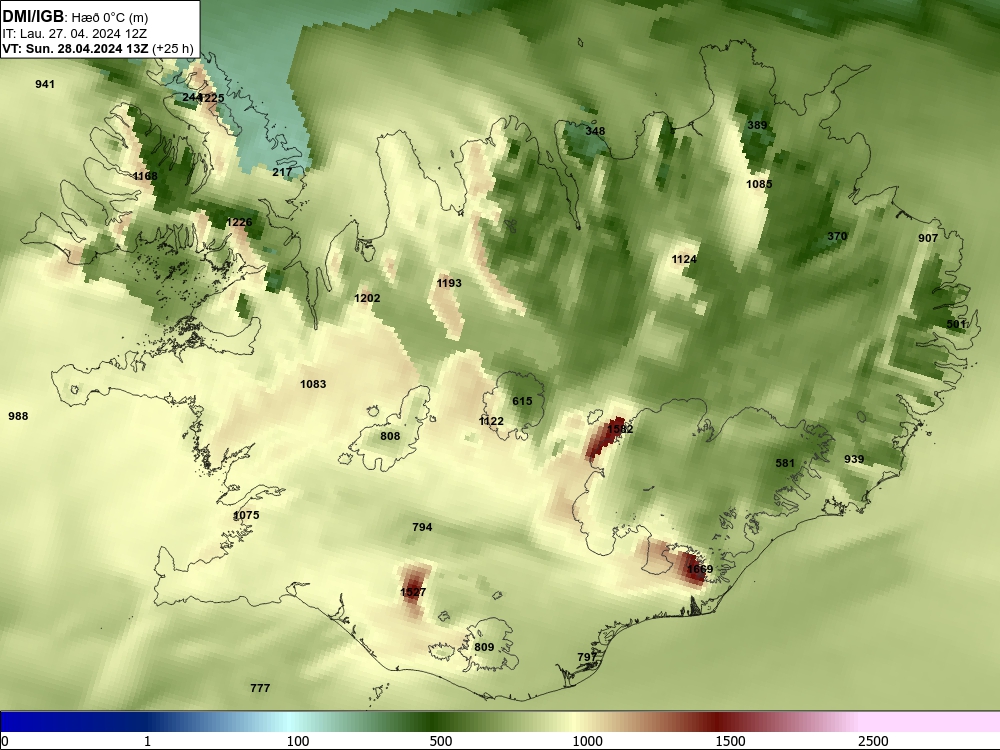Click the 348 value label
The image size is (1000, 750).
click(x=595, y=131)
